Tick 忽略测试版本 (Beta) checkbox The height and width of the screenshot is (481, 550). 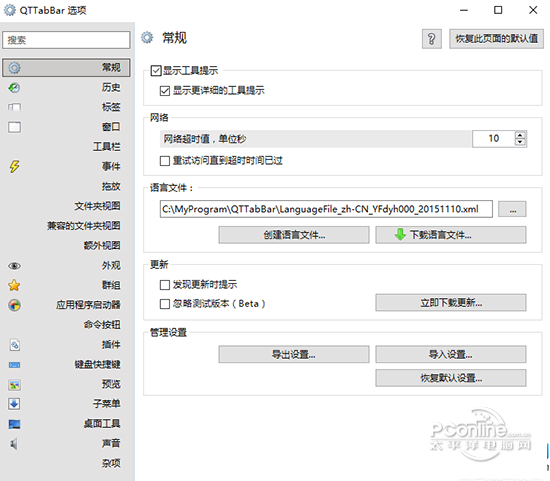[x=165, y=303]
